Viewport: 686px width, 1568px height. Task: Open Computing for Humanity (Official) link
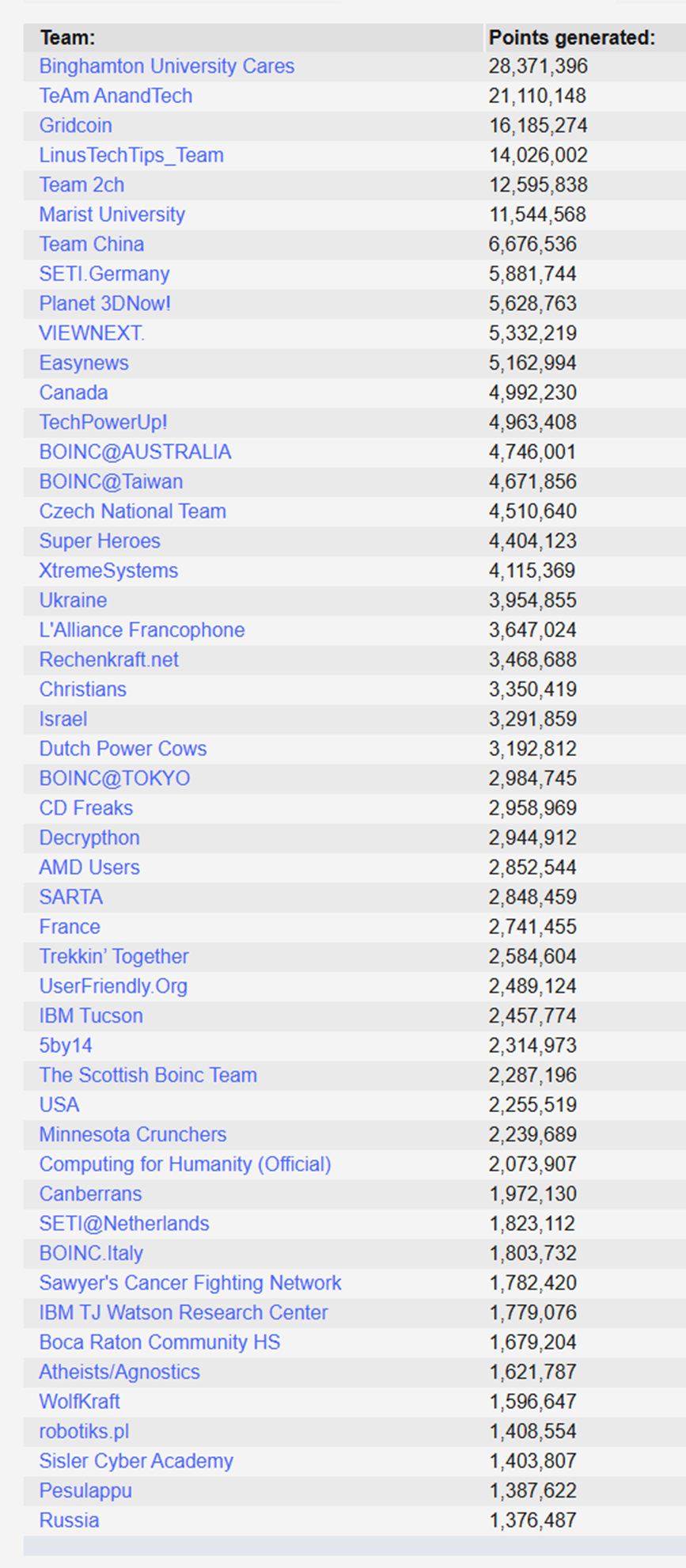click(x=185, y=1164)
